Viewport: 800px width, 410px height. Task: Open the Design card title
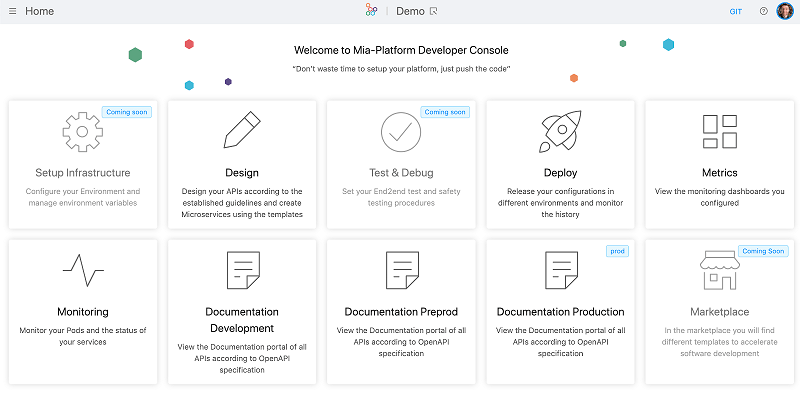[x=242, y=173]
